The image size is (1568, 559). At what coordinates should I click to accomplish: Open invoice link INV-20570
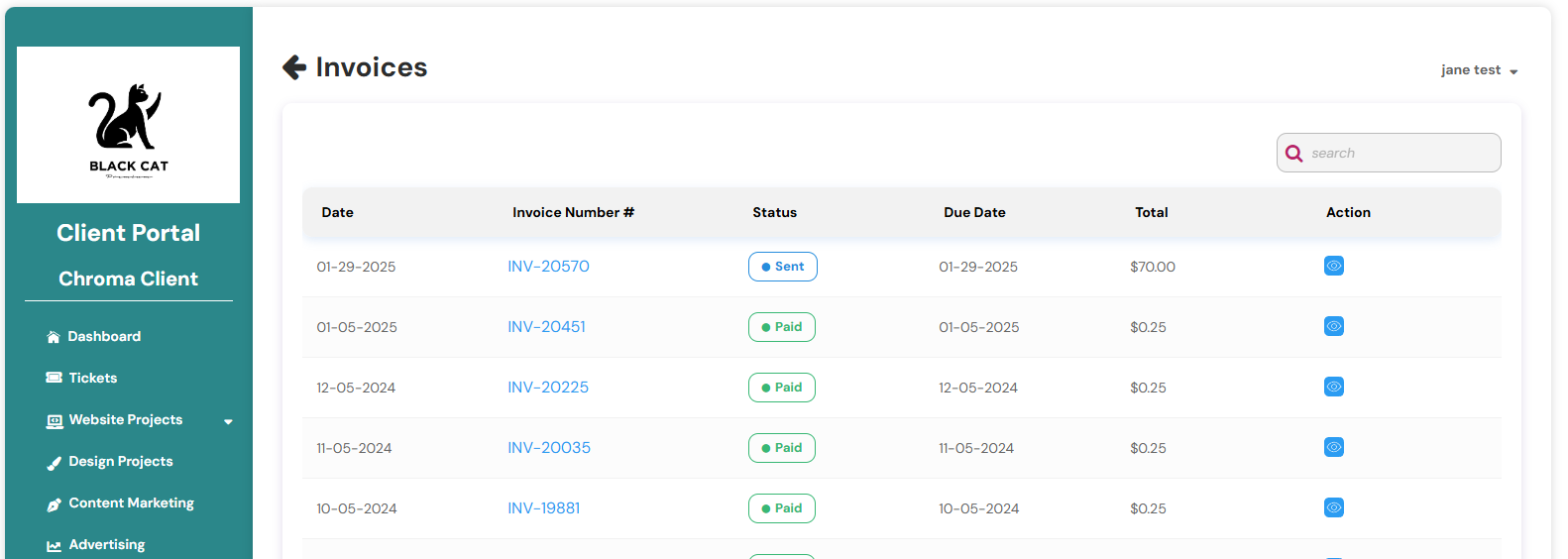548,267
